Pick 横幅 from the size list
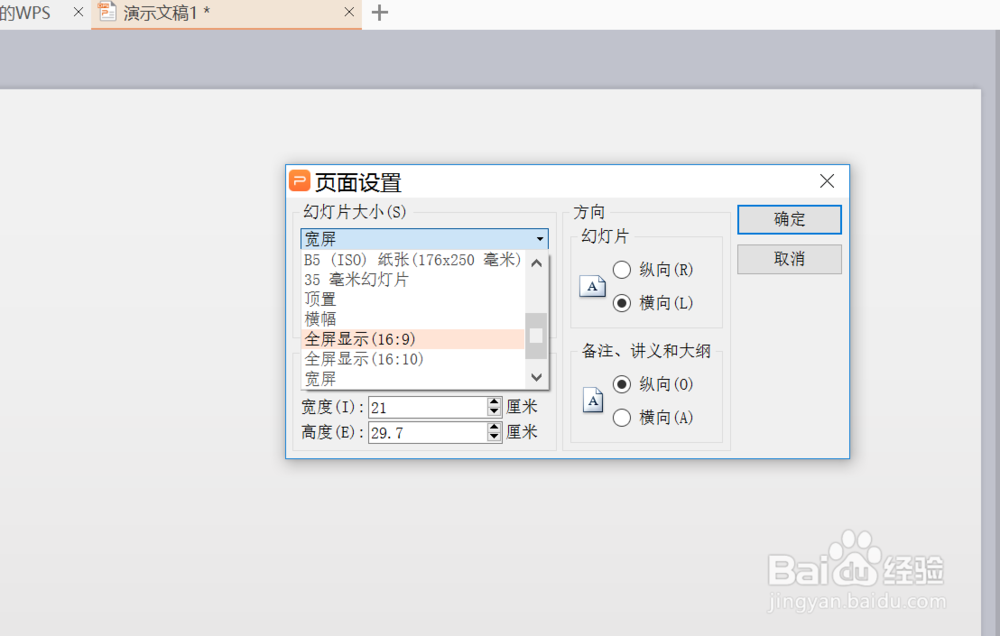Image resolution: width=1000 pixels, height=636 pixels. [x=413, y=319]
